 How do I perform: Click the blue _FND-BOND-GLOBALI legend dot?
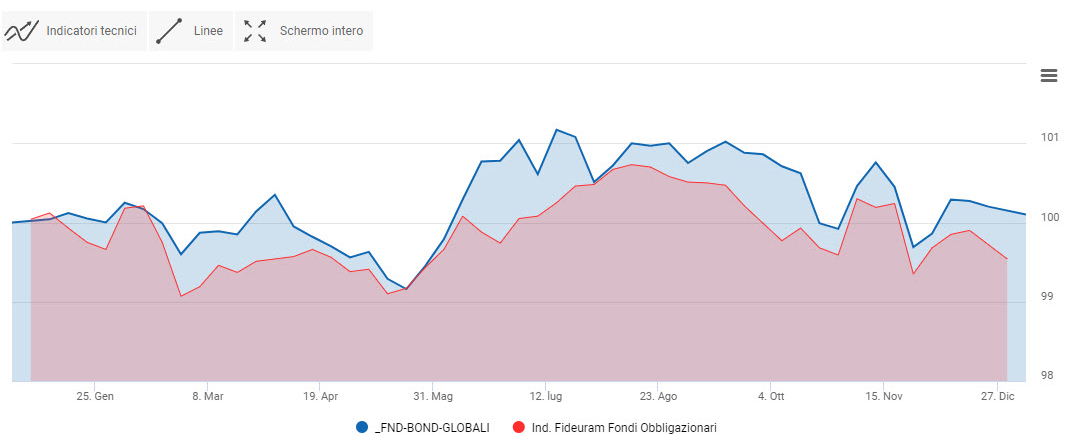click(362, 427)
